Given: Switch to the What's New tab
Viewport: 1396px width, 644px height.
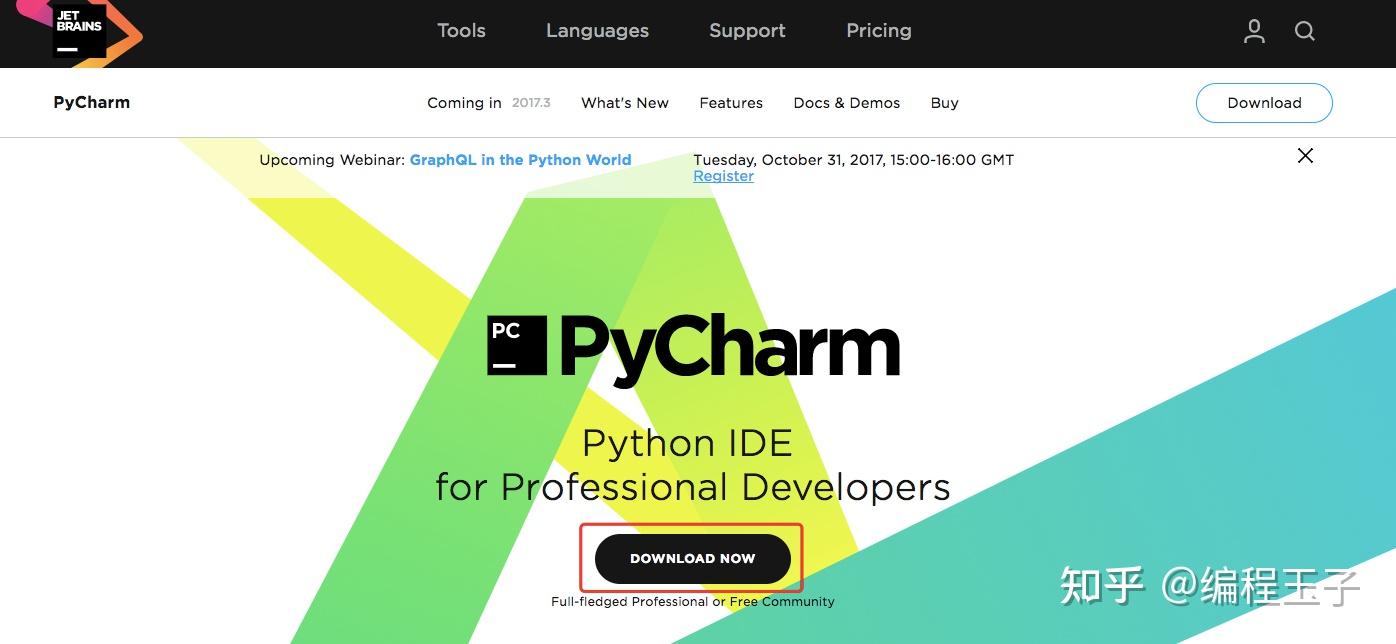Looking at the screenshot, I should [x=625, y=103].
